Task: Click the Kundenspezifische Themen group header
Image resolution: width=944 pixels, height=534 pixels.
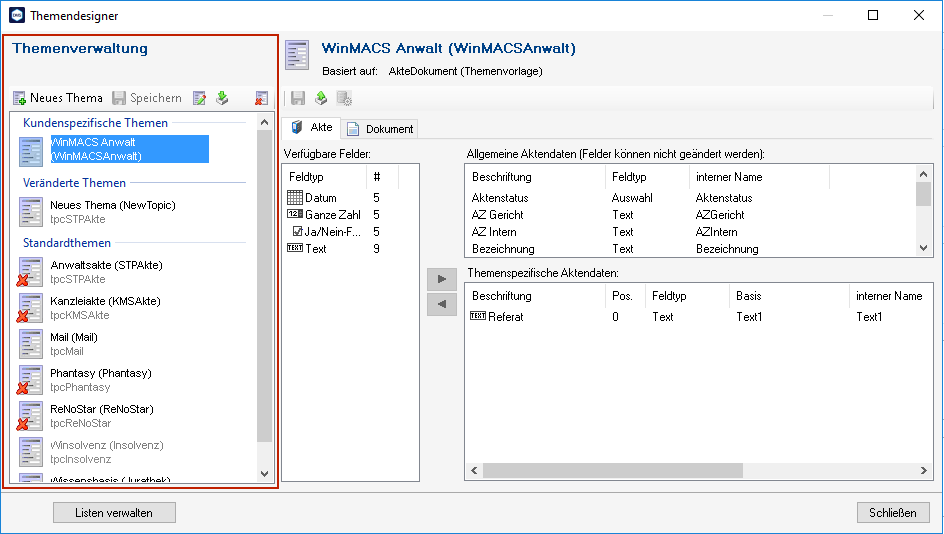Action: [95, 123]
